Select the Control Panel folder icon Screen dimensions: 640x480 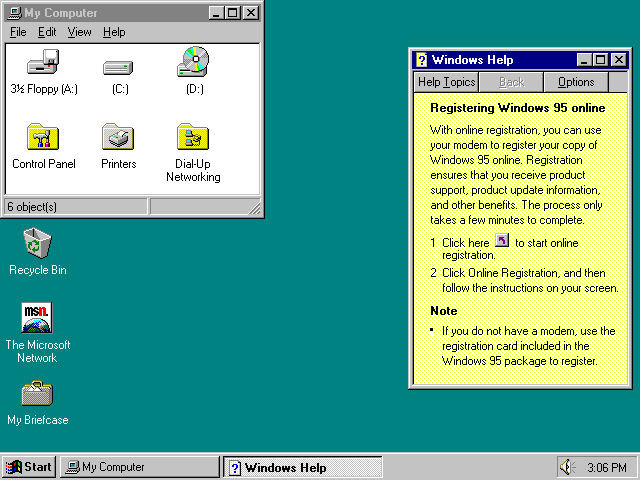point(43,136)
